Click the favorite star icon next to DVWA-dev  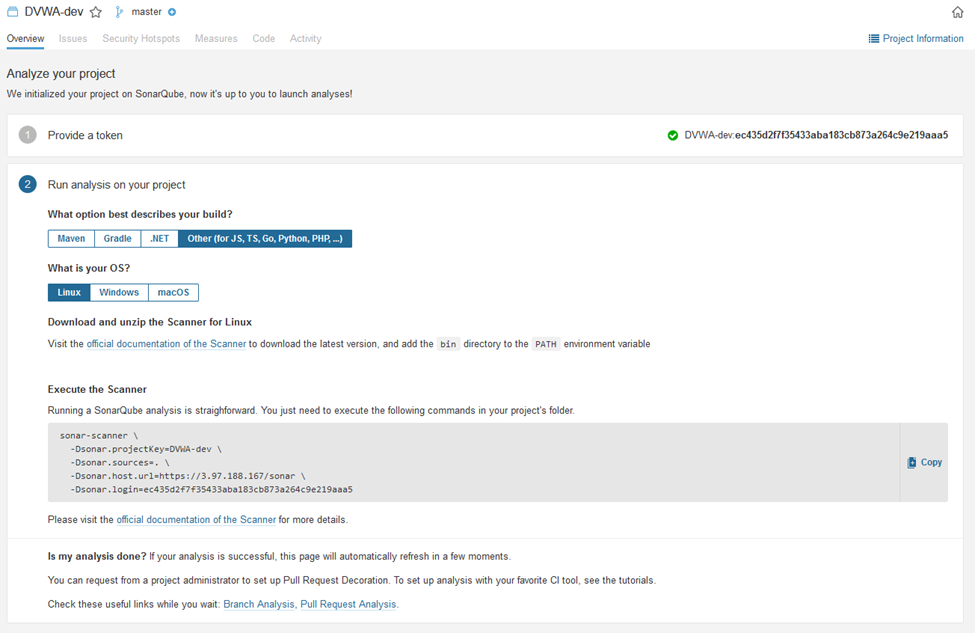[96, 12]
